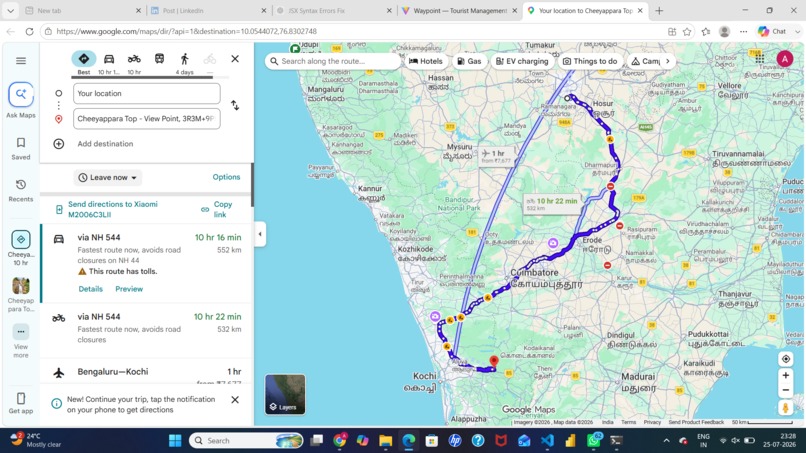Show hidden system tray icons

coord(666,441)
